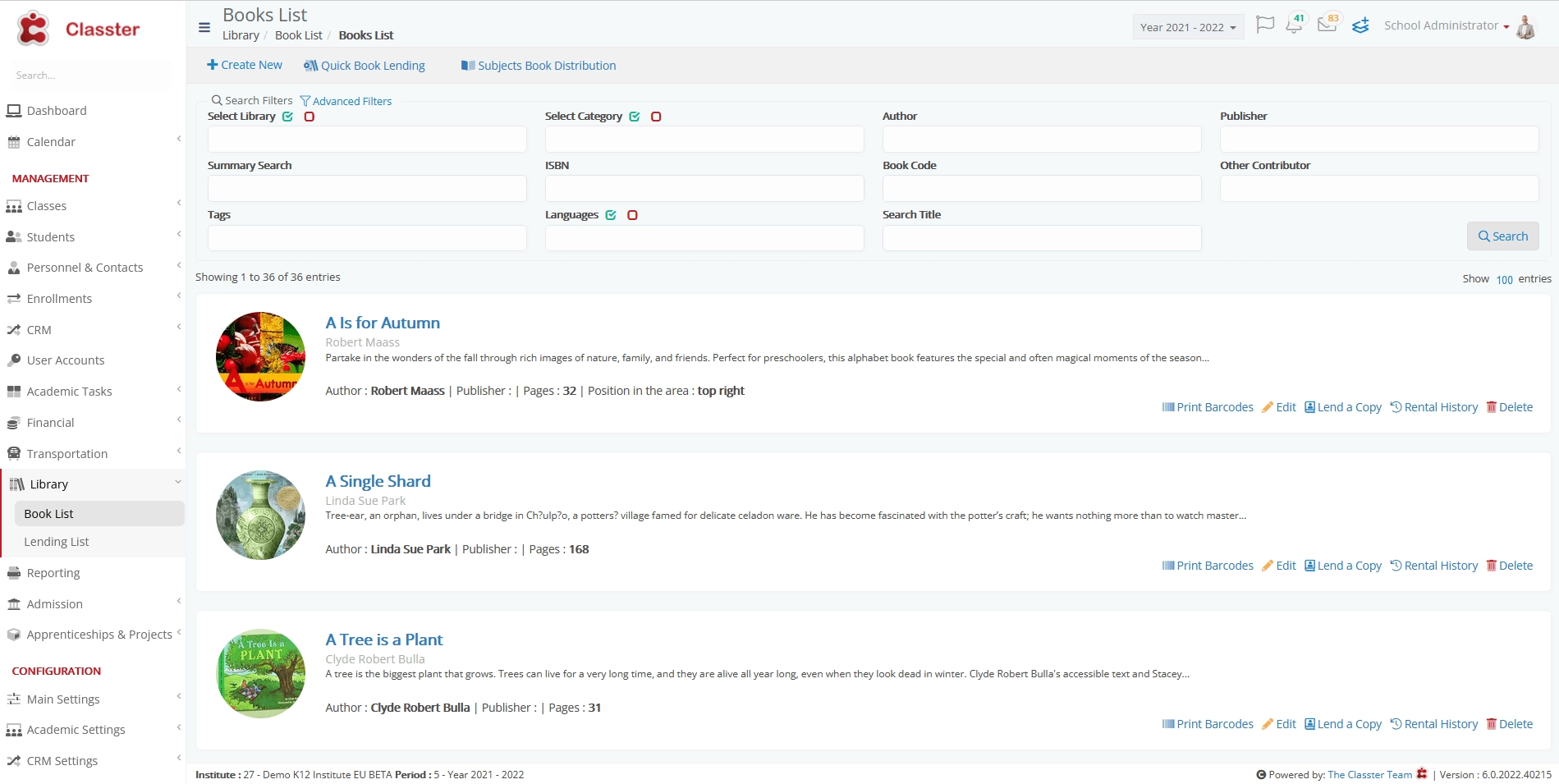Click the cloud sync icon in header
This screenshot has height=784, width=1559.
(1360, 25)
